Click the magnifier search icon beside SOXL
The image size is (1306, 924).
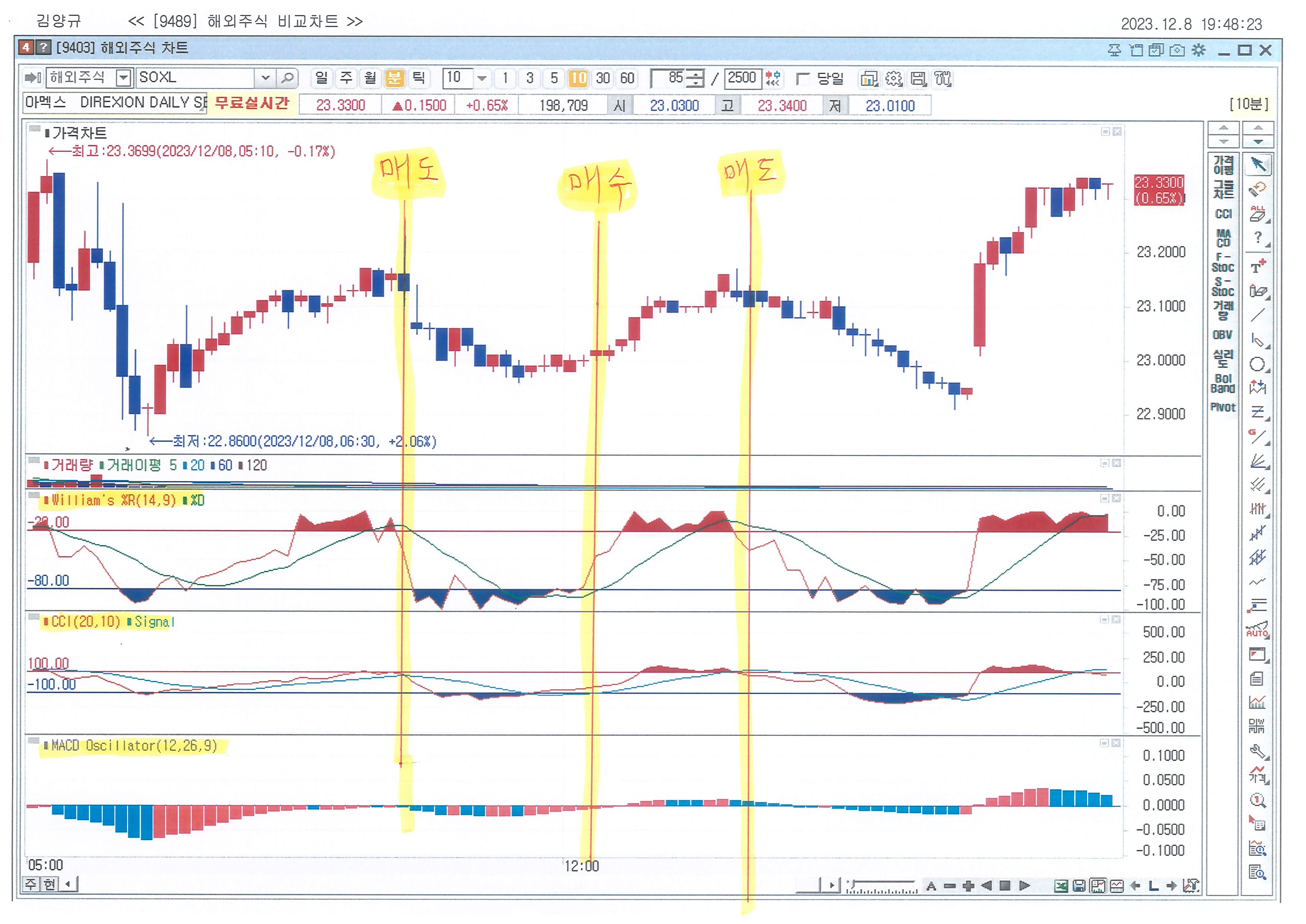click(288, 78)
